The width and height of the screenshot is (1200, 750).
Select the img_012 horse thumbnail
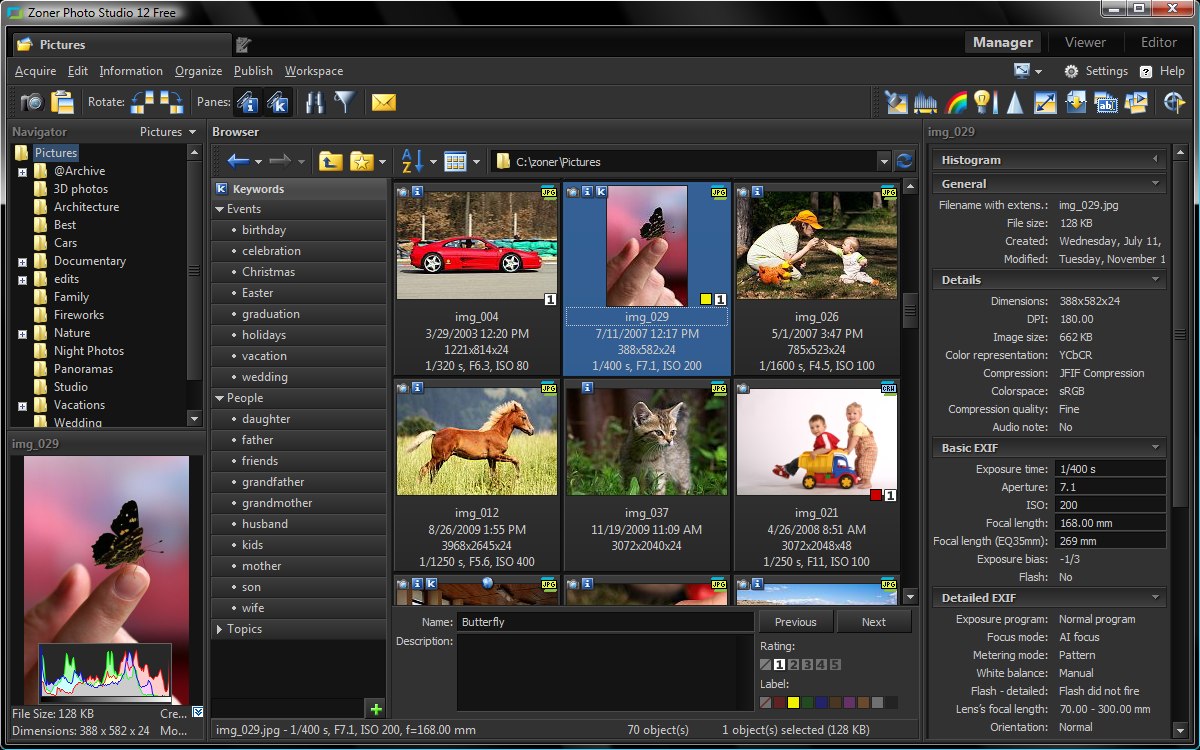click(x=477, y=439)
